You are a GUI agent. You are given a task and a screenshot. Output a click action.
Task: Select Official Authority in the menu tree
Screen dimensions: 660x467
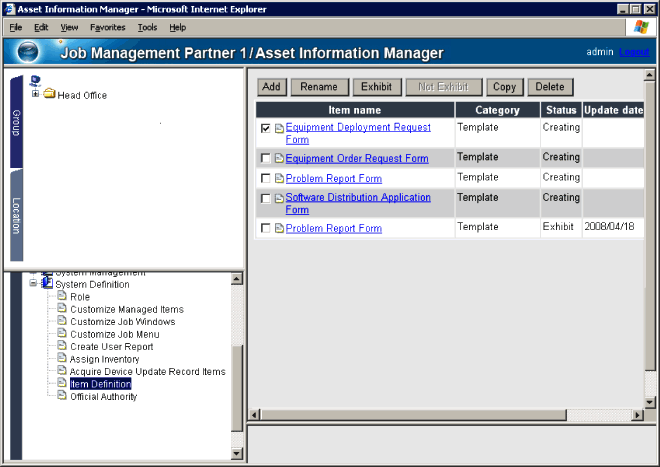point(104,397)
